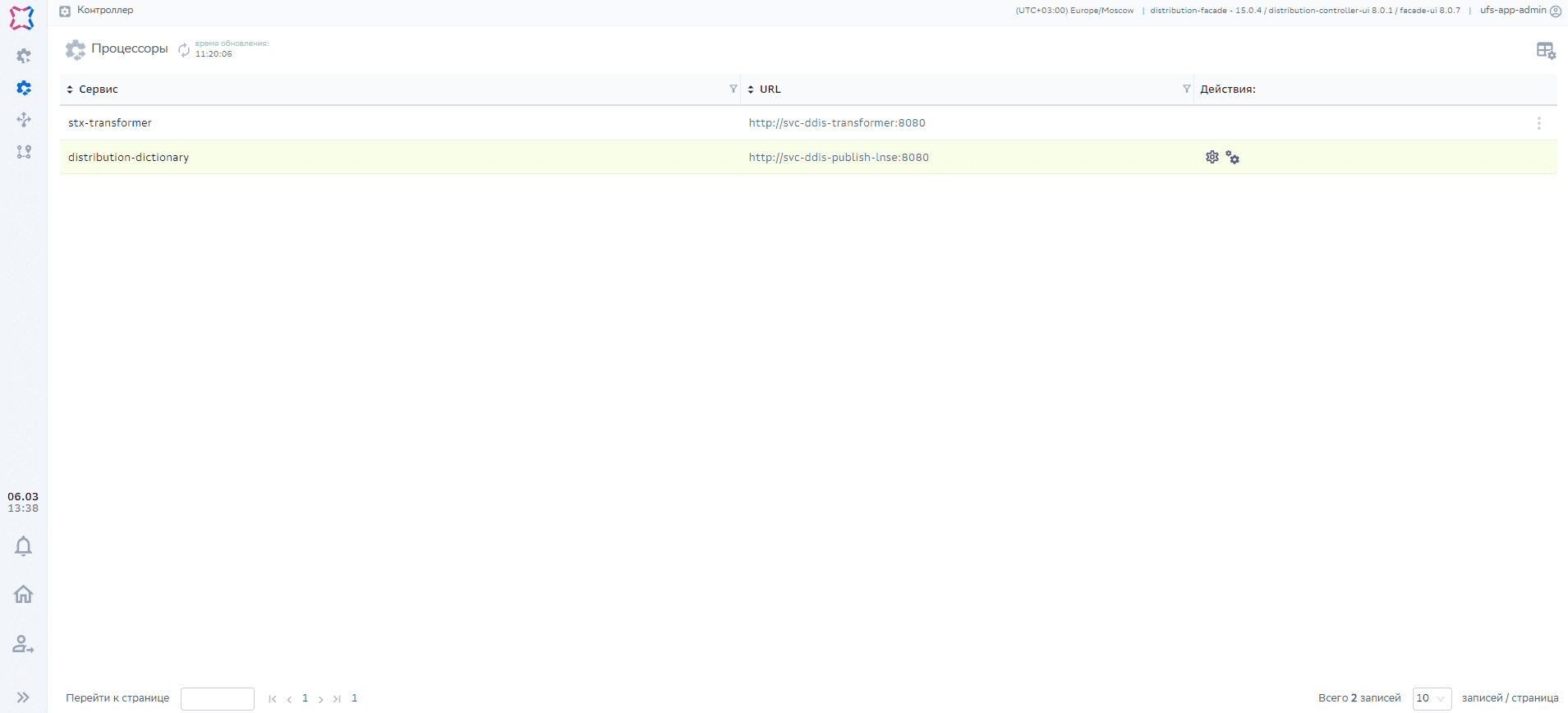
Task: Open records per page dropdown
Action: pyautogui.click(x=1432, y=698)
